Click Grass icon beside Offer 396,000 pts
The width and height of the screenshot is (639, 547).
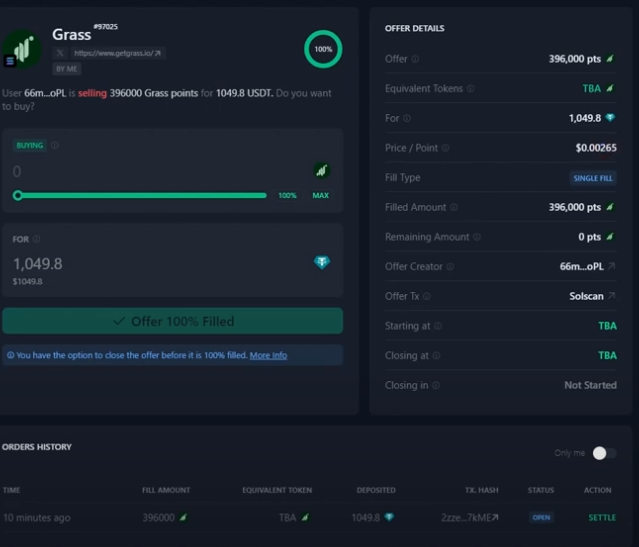pos(610,59)
